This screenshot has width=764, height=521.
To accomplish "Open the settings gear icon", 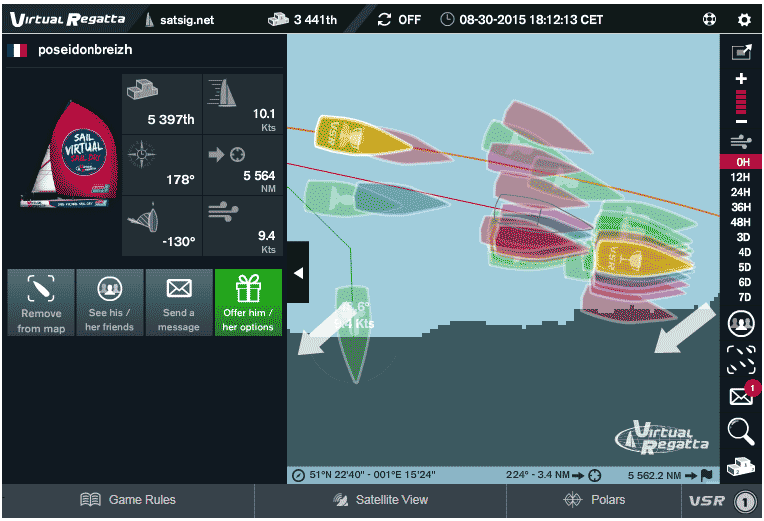I will pos(744,19).
